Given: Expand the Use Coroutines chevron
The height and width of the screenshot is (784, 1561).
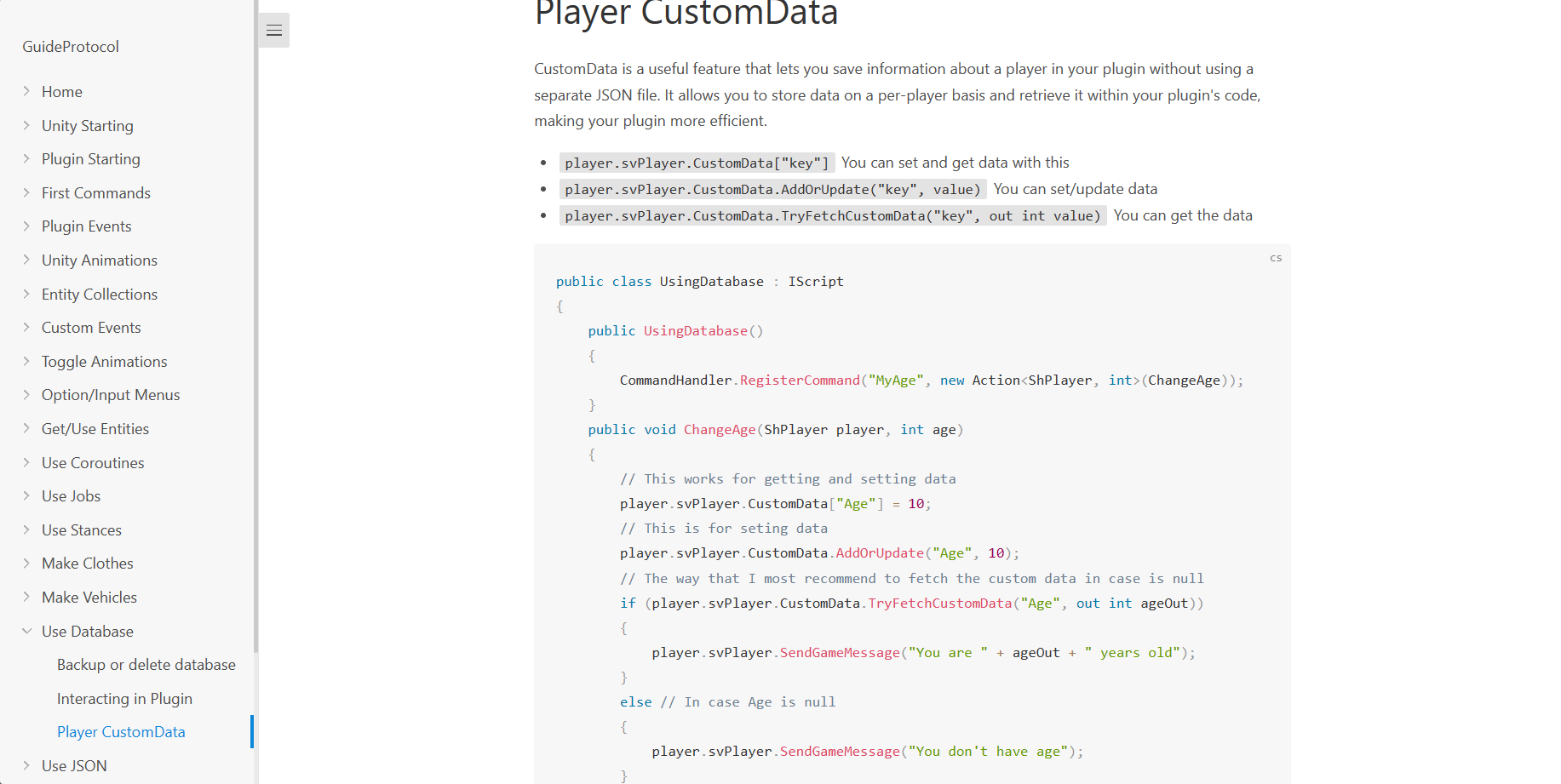Looking at the screenshot, I should tap(26, 462).
